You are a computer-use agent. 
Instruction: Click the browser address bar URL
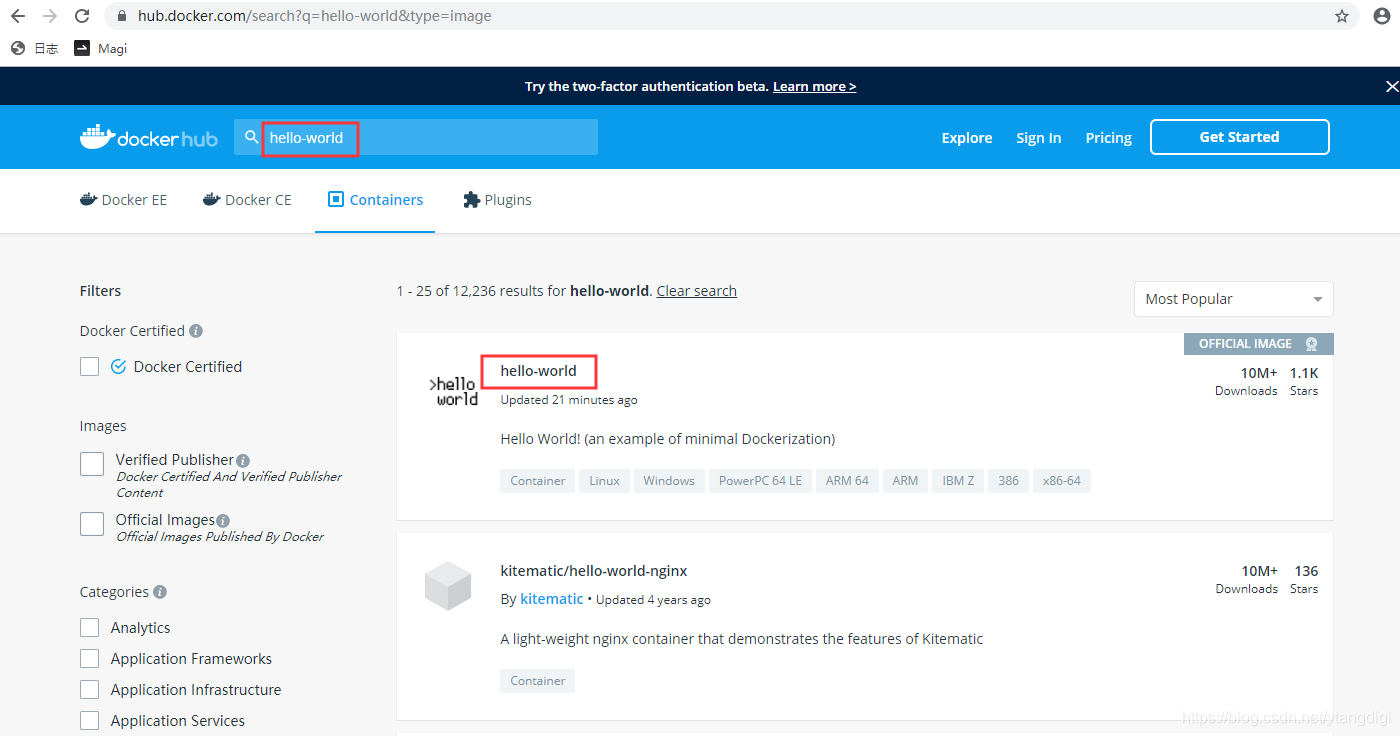click(315, 16)
